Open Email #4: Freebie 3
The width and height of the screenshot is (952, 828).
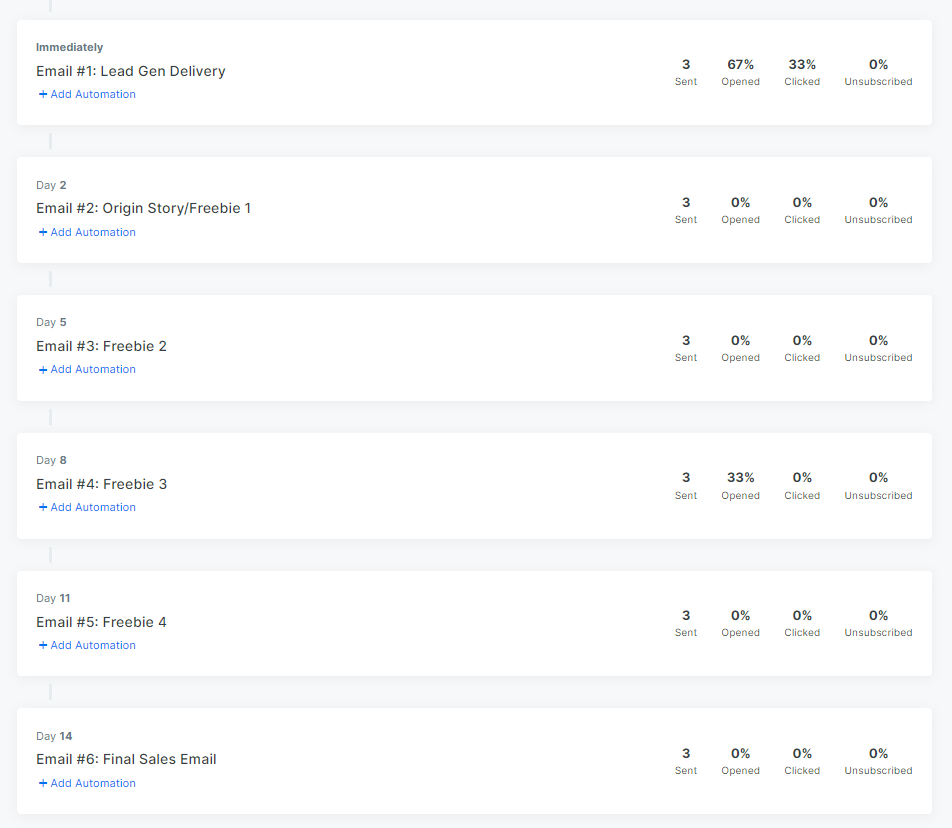pyautogui.click(x=101, y=484)
